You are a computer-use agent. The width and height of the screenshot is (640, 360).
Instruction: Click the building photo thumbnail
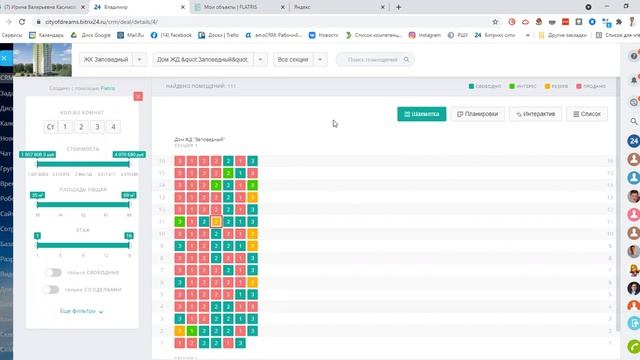[x=42, y=60]
